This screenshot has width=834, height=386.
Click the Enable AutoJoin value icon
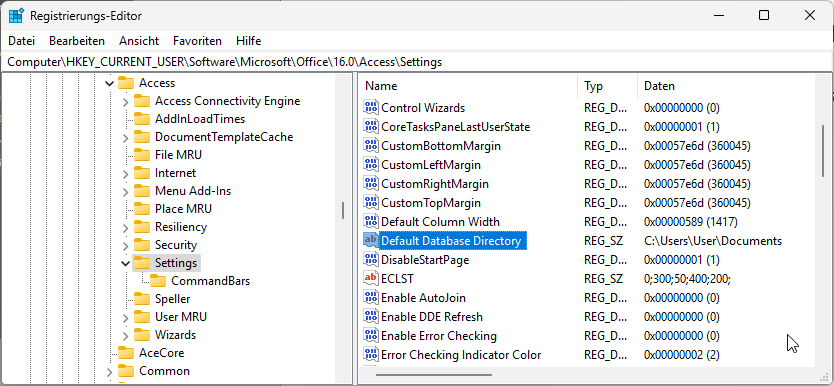(370, 298)
